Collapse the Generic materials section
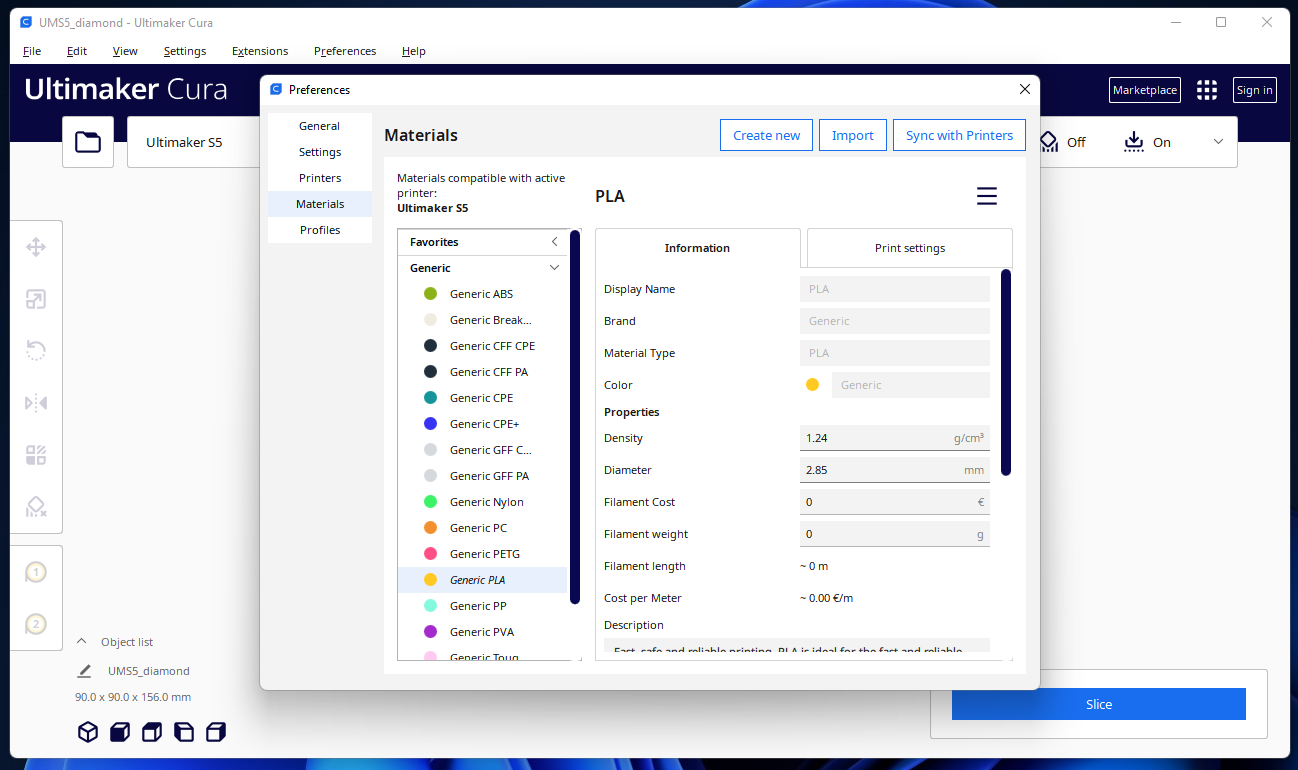 click(555, 268)
